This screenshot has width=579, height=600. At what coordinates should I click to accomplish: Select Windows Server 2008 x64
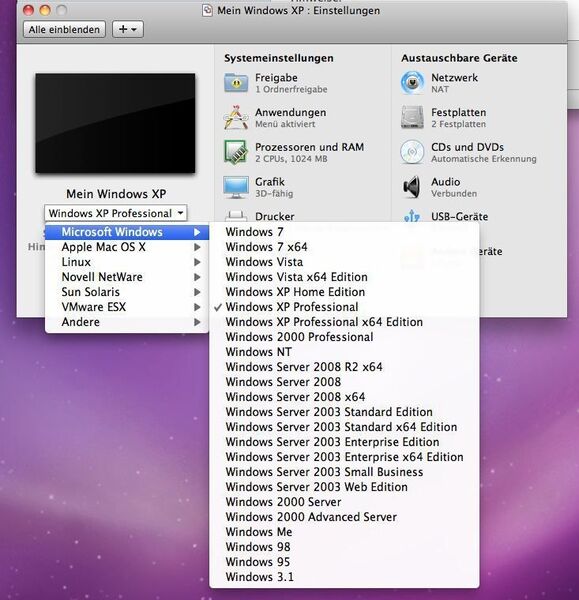(x=344, y=397)
